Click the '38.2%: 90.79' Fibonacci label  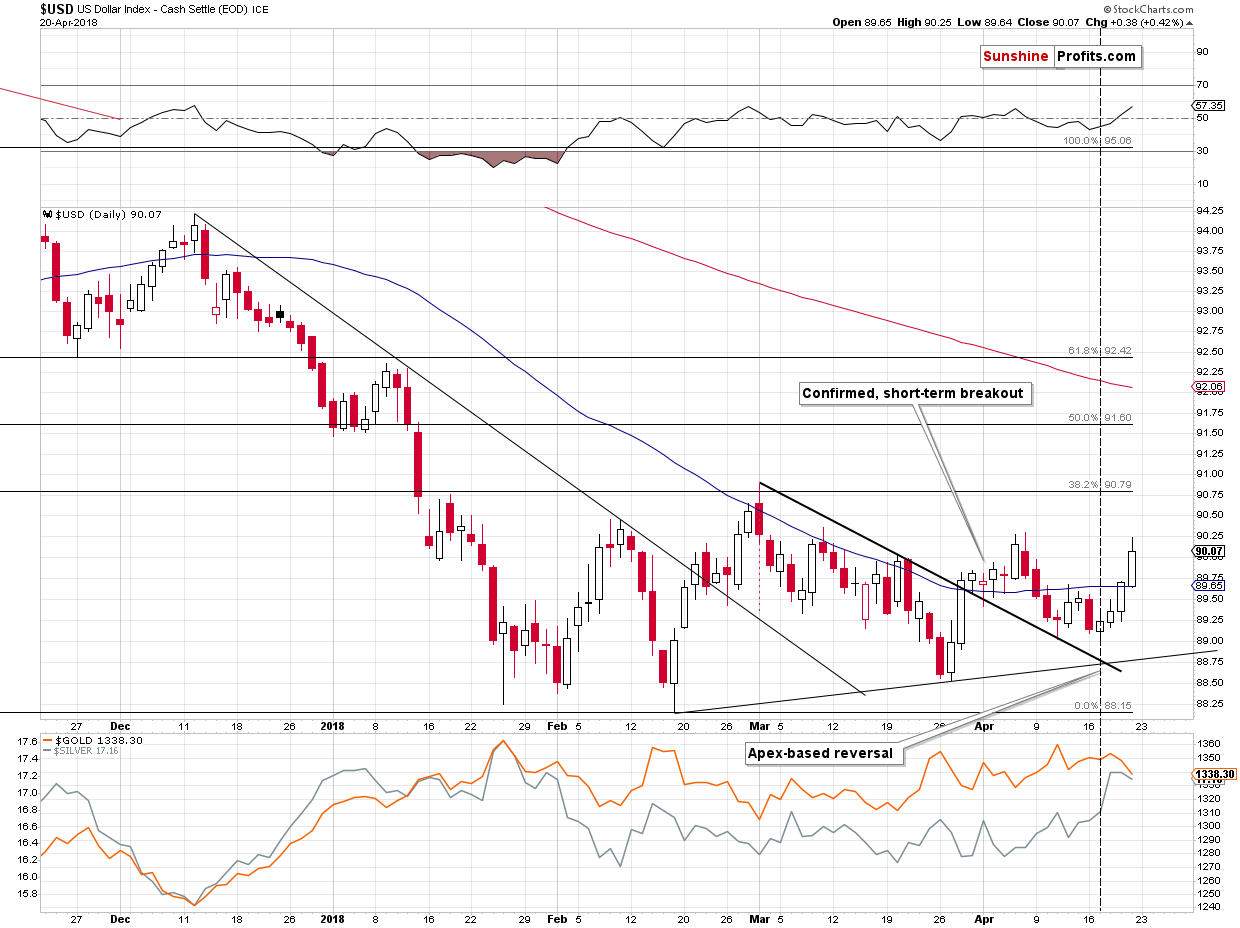(x=1098, y=484)
